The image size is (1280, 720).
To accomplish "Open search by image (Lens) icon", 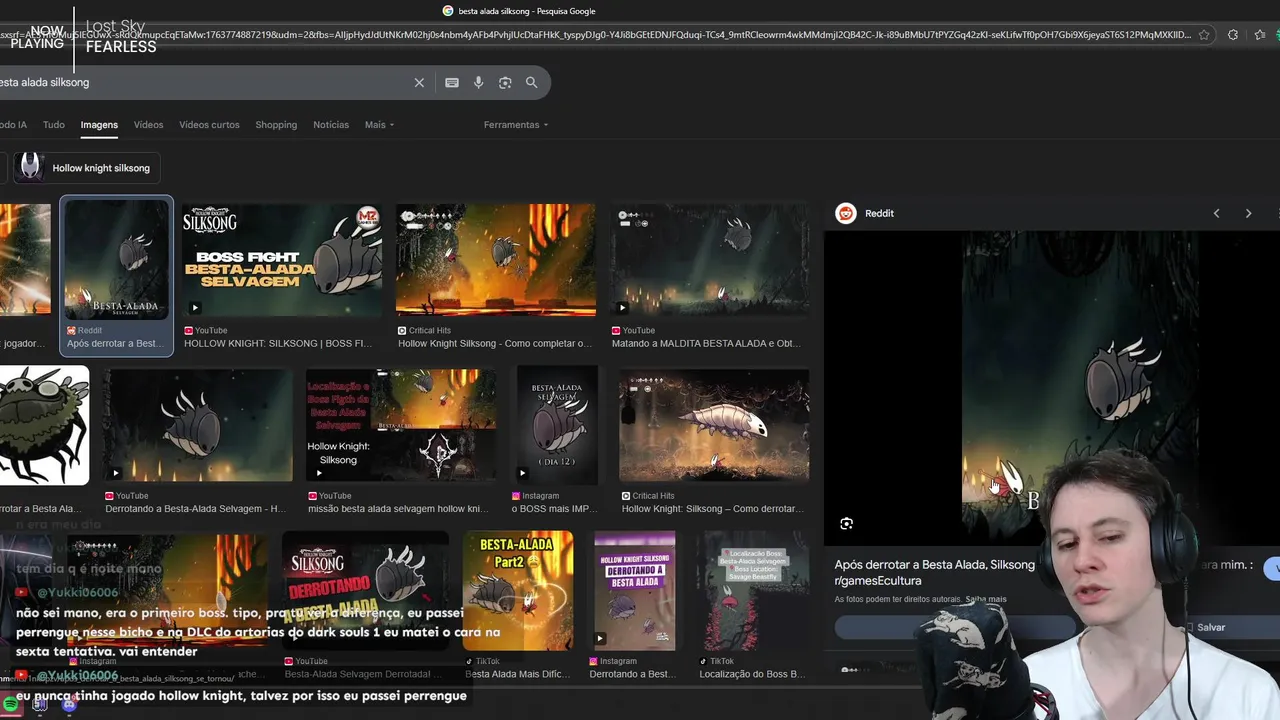I will [x=505, y=83].
